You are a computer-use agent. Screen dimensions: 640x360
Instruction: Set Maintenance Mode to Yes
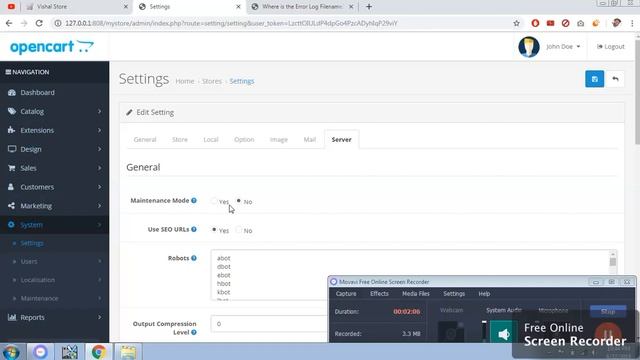pos(214,201)
